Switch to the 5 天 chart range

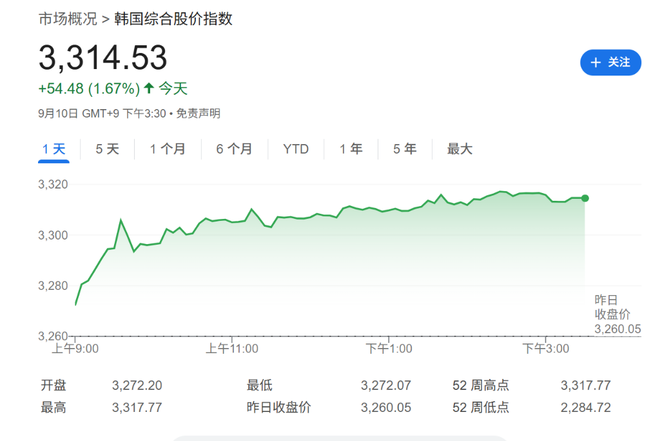107,149
